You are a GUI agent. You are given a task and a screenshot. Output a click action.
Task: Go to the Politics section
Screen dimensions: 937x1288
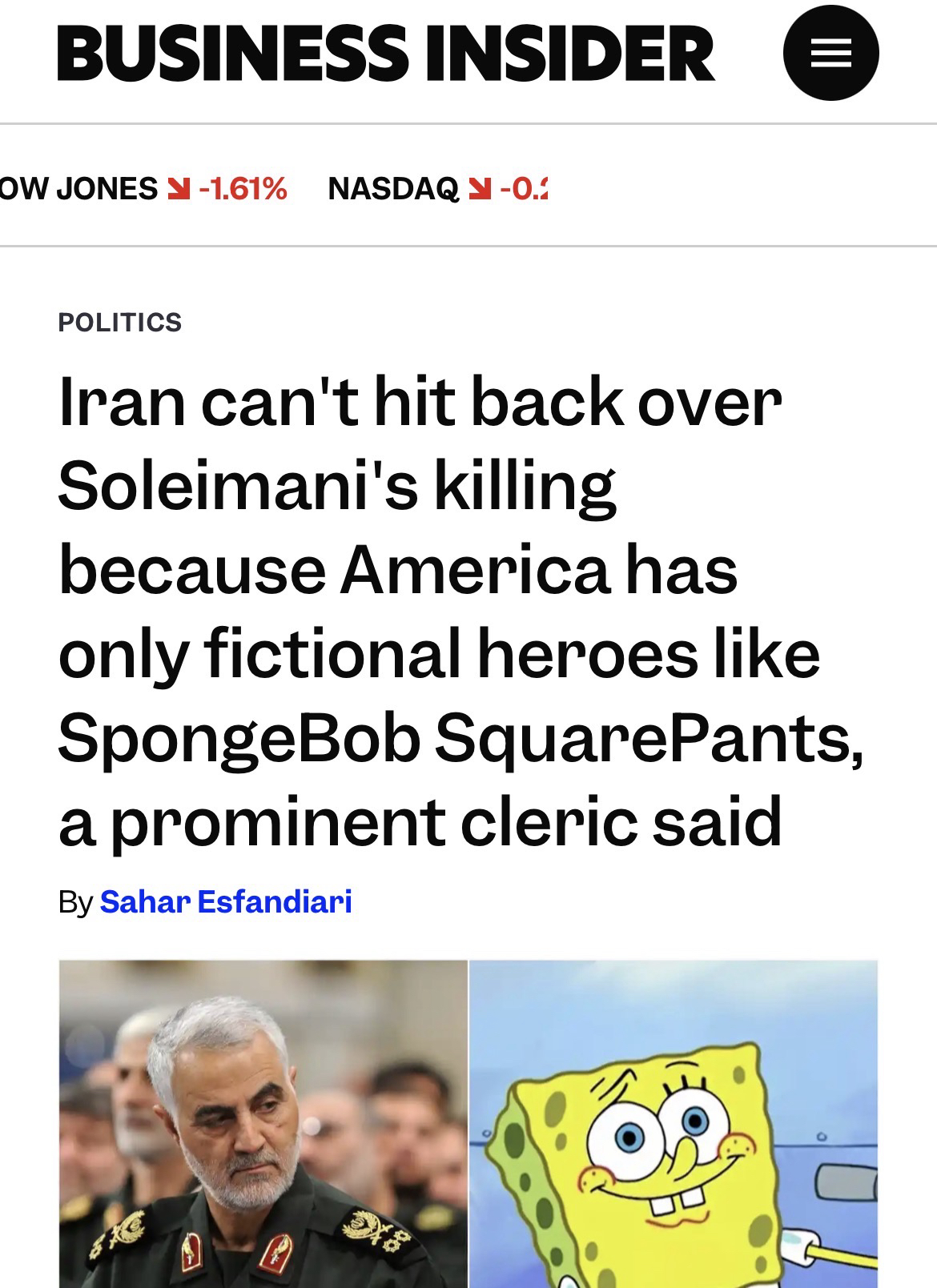point(120,322)
